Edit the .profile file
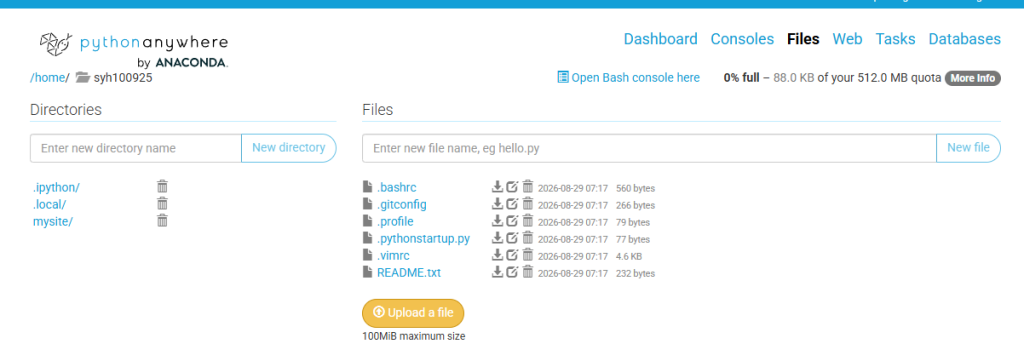The width and height of the screenshot is (1024, 361). click(513, 221)
